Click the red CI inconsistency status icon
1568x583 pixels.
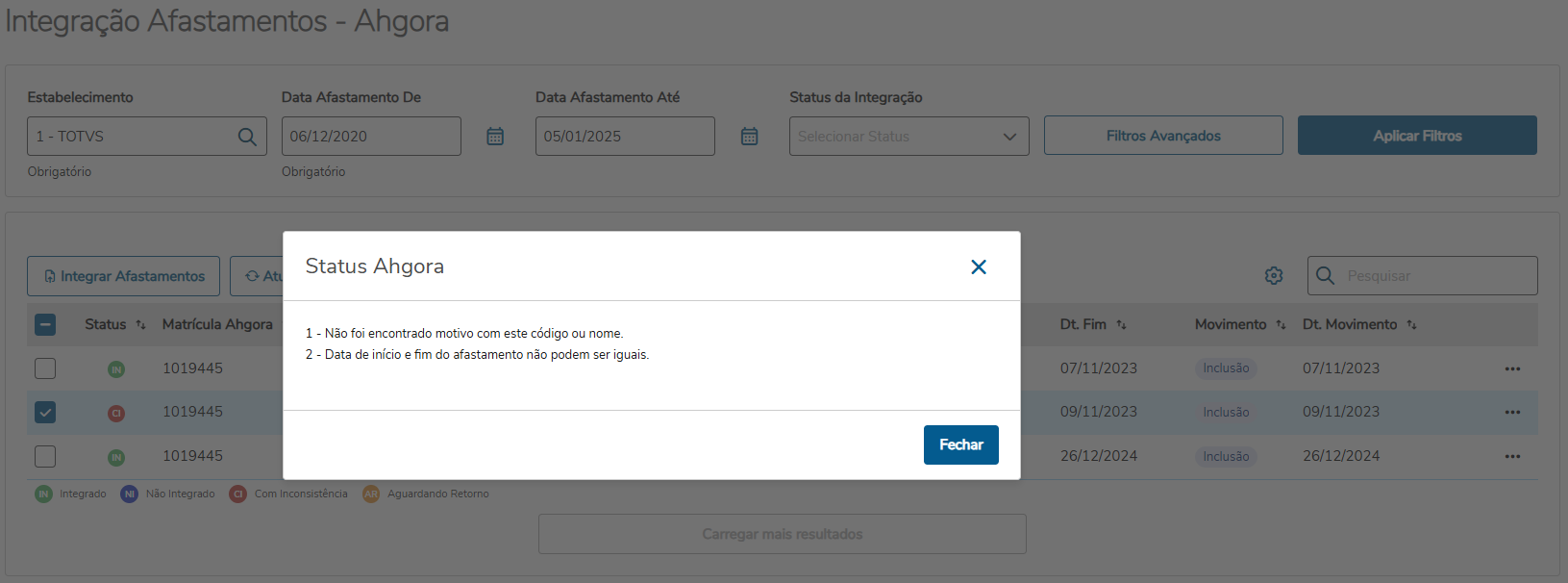[116, 413]
